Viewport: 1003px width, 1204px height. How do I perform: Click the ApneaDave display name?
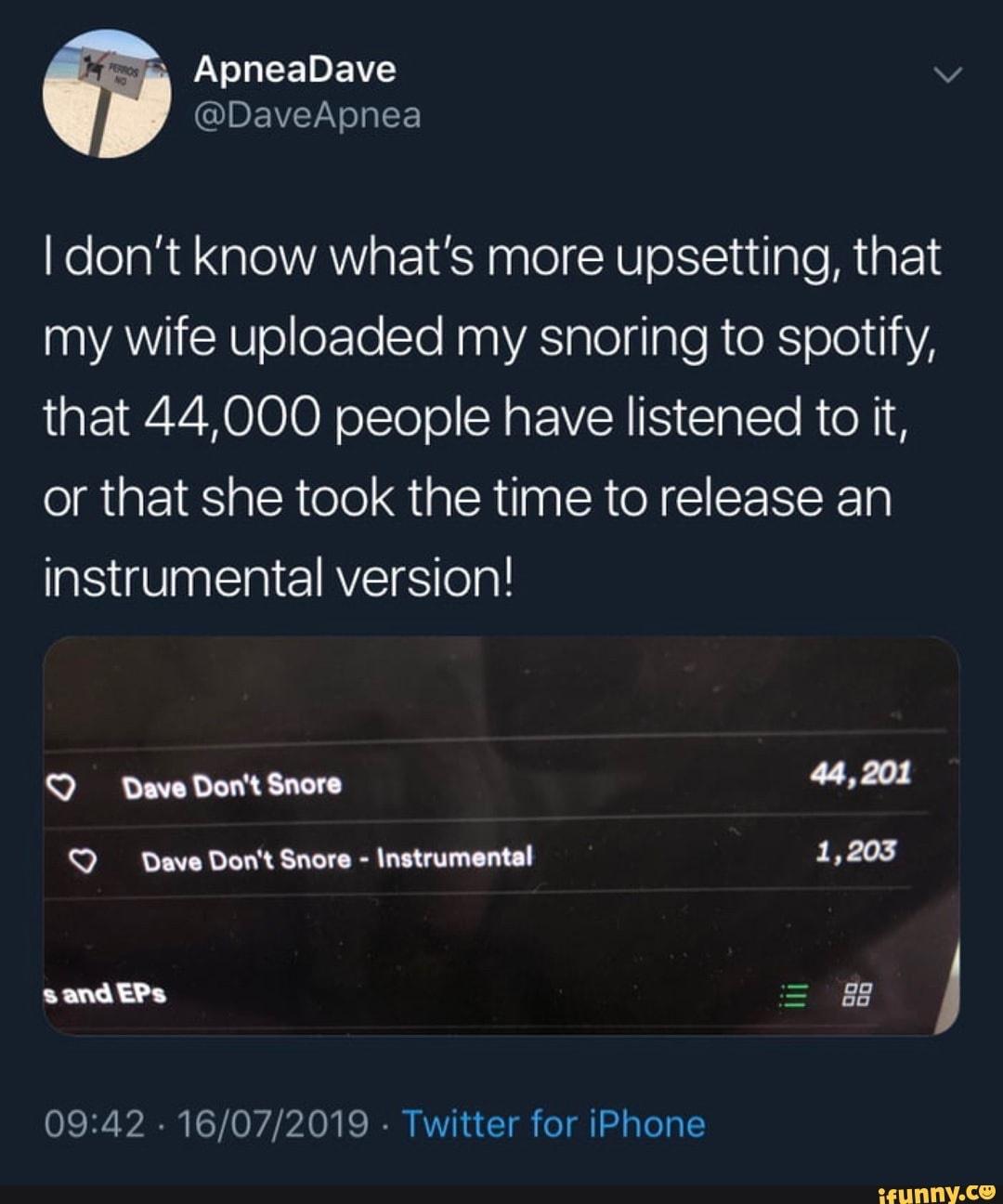(294, 70)
